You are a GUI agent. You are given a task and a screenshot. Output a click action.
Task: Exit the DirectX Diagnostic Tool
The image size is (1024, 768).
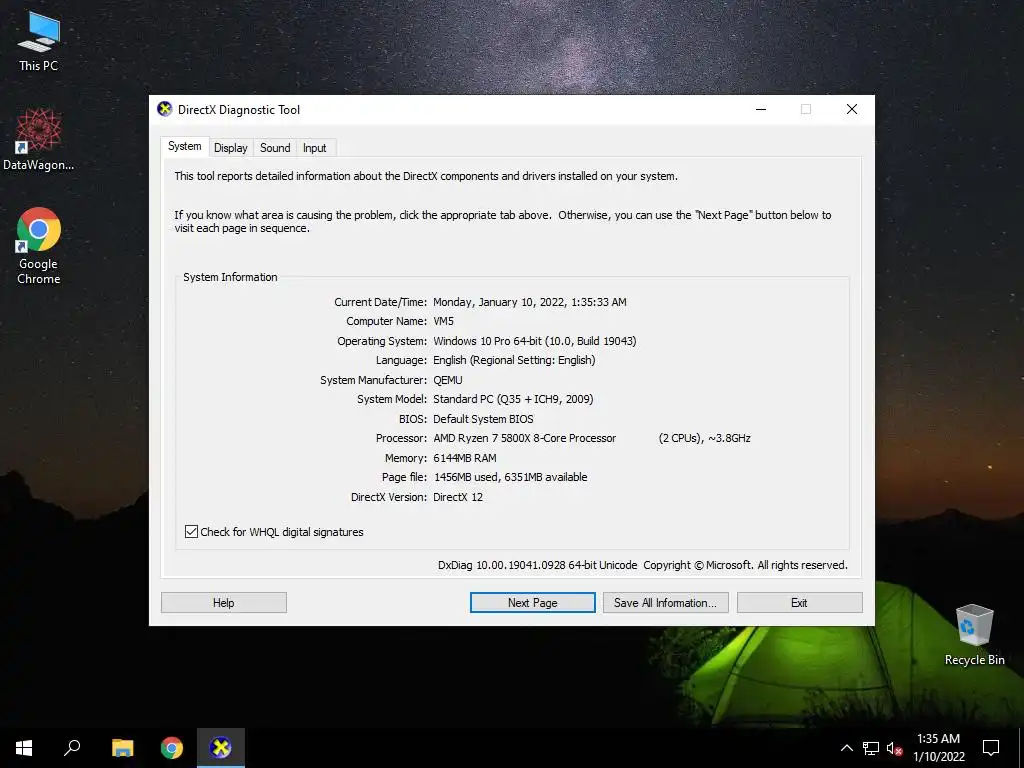[799, 603]
